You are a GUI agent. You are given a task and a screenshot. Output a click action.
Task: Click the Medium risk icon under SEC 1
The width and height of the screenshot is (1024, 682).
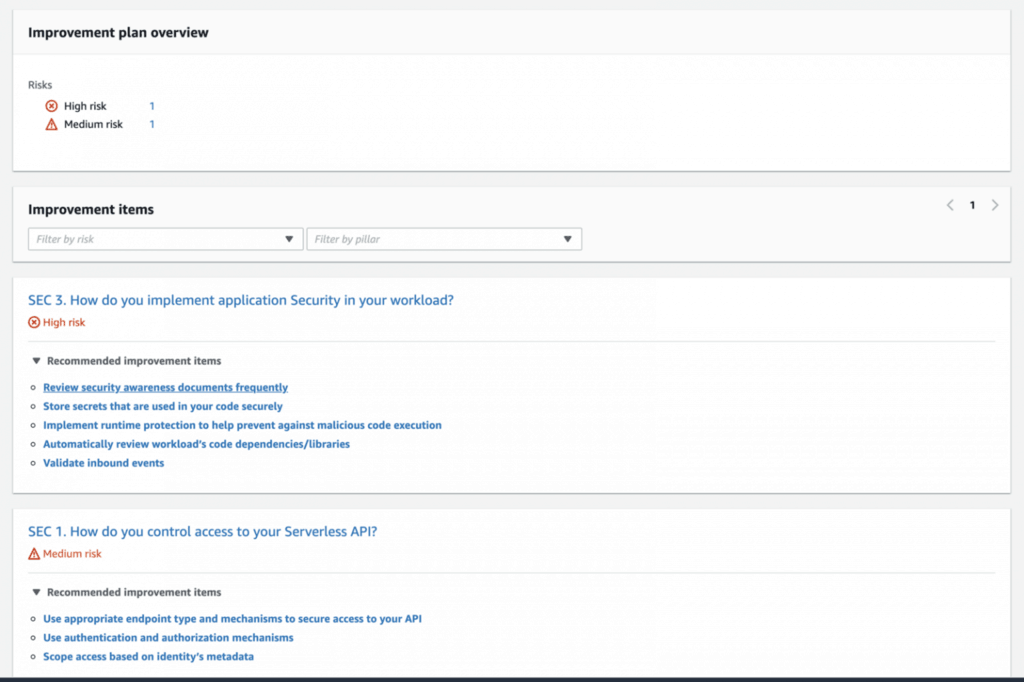coord(33,553)
